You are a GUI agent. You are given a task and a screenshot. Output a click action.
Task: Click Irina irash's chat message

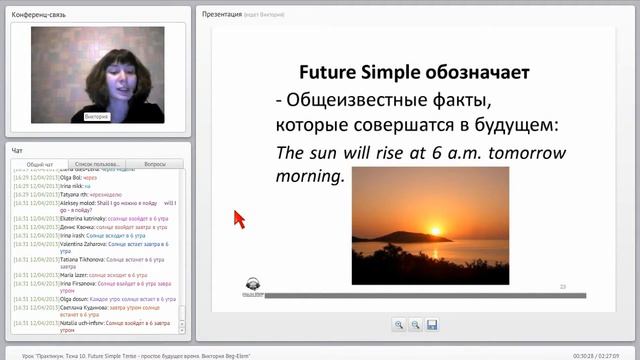(79, 236)
